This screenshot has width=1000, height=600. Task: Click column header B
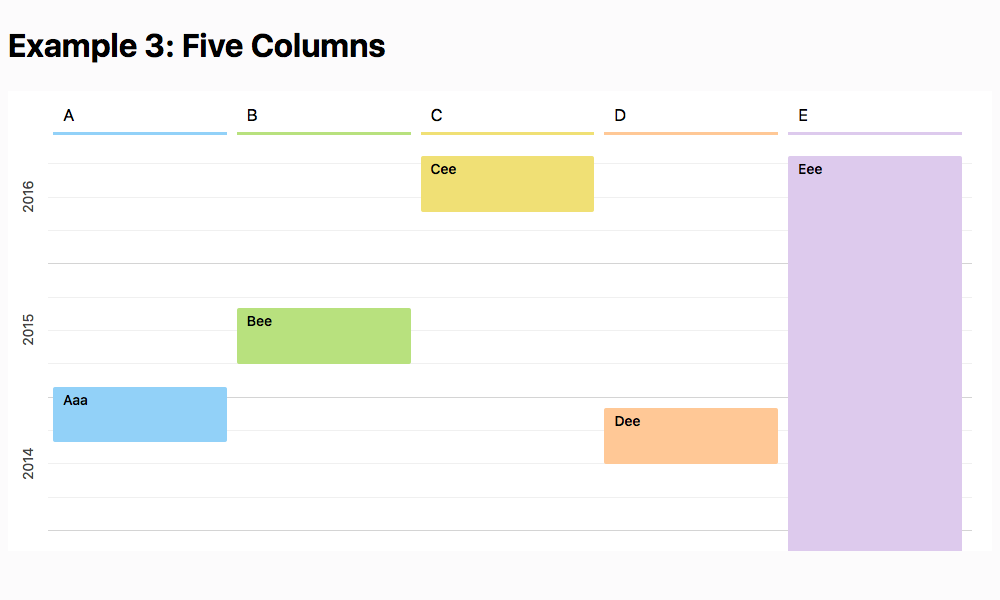point(252,115)
